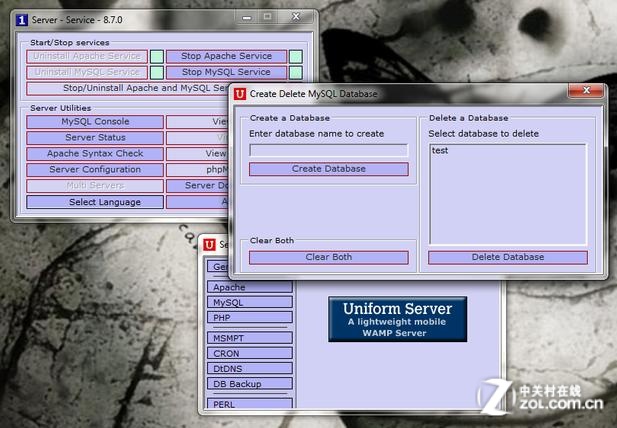Viewport: 617px width, 428px height.
Task: Click green indicator right of Stop MySQL Service
Action: point(296,73)
